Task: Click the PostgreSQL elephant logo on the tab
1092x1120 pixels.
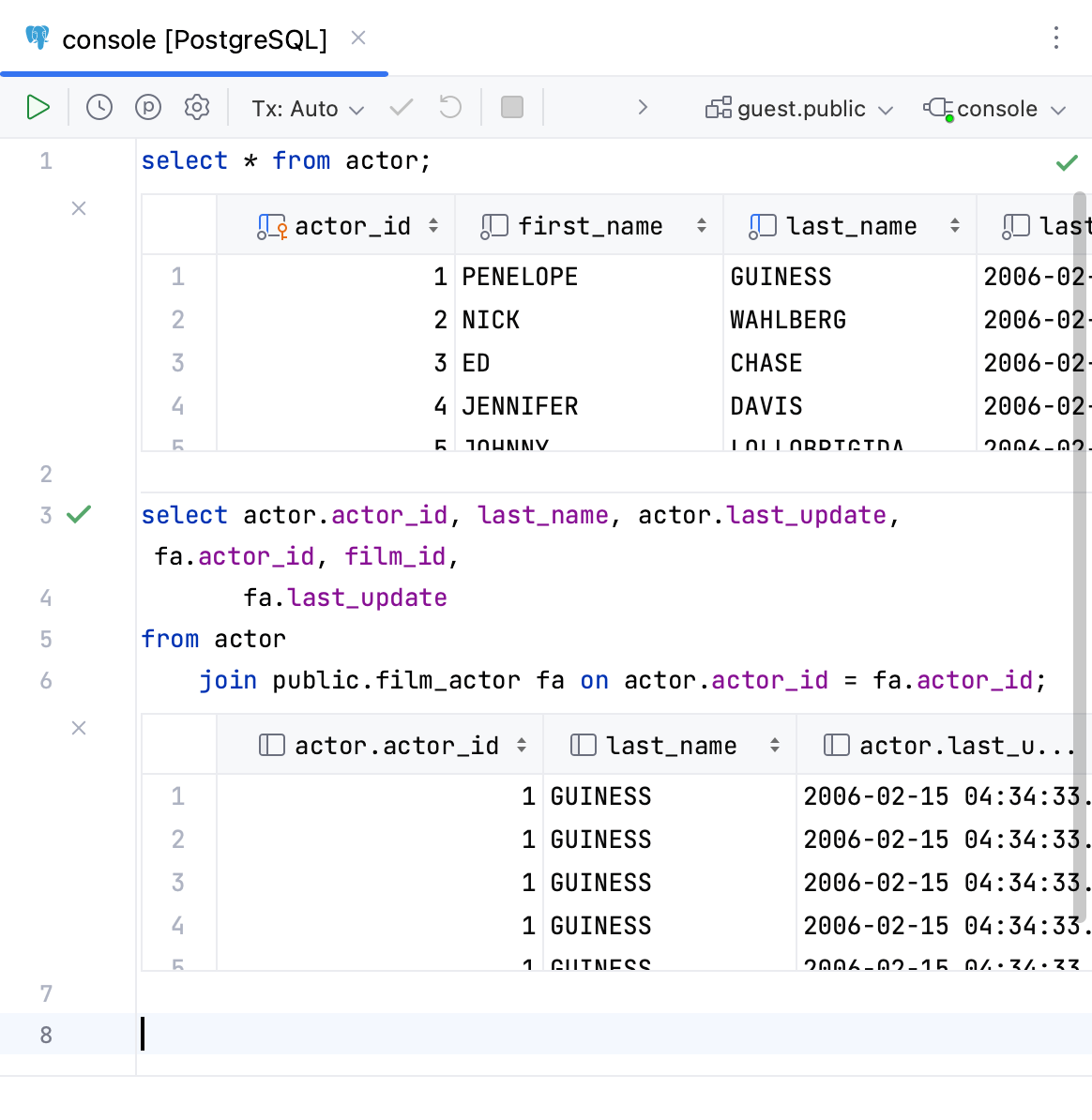Action: click(37, 38)
